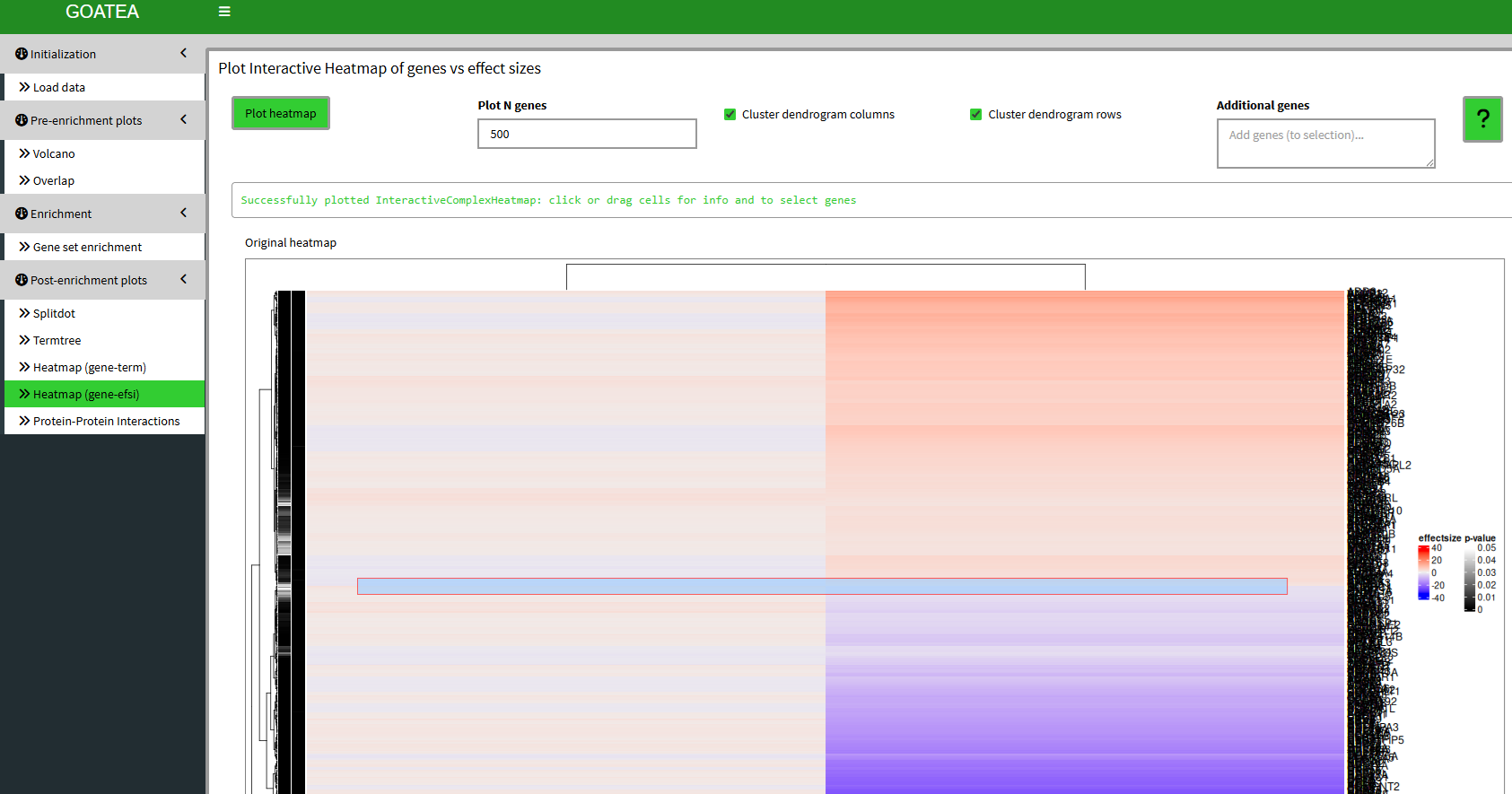
Task: Open the Splitdot plot page
Action: (x=54, y=313)
